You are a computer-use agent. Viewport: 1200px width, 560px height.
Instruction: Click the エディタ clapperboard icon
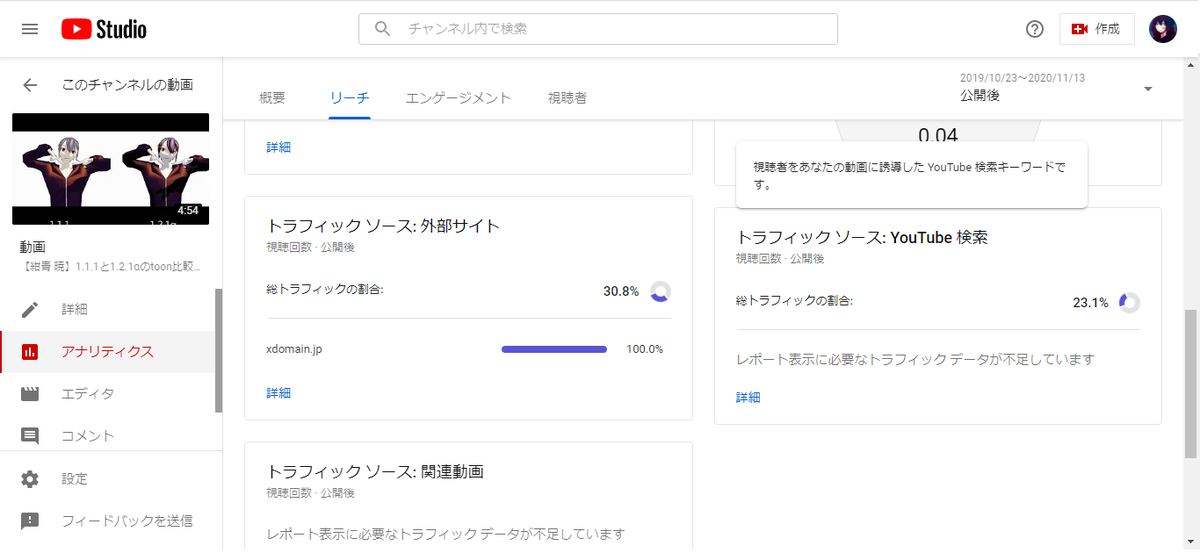click(x=30, y=394)
